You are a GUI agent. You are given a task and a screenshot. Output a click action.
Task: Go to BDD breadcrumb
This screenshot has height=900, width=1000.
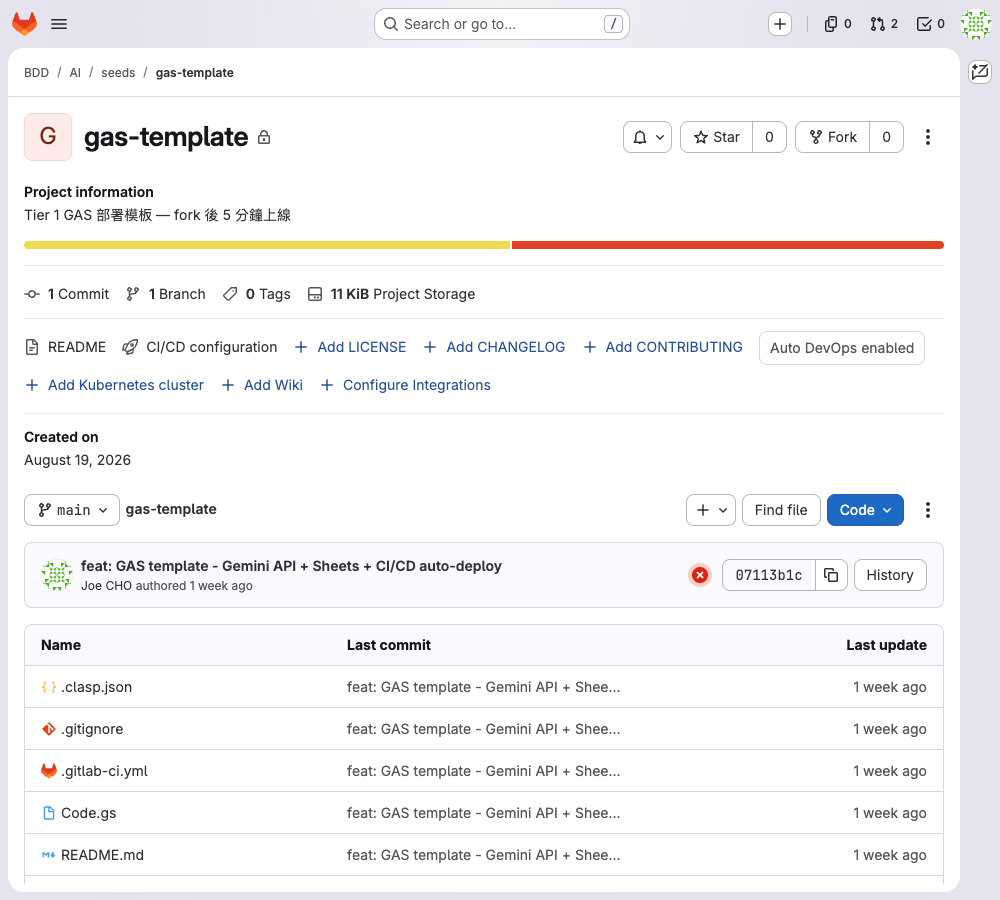[x=36, y=73]
